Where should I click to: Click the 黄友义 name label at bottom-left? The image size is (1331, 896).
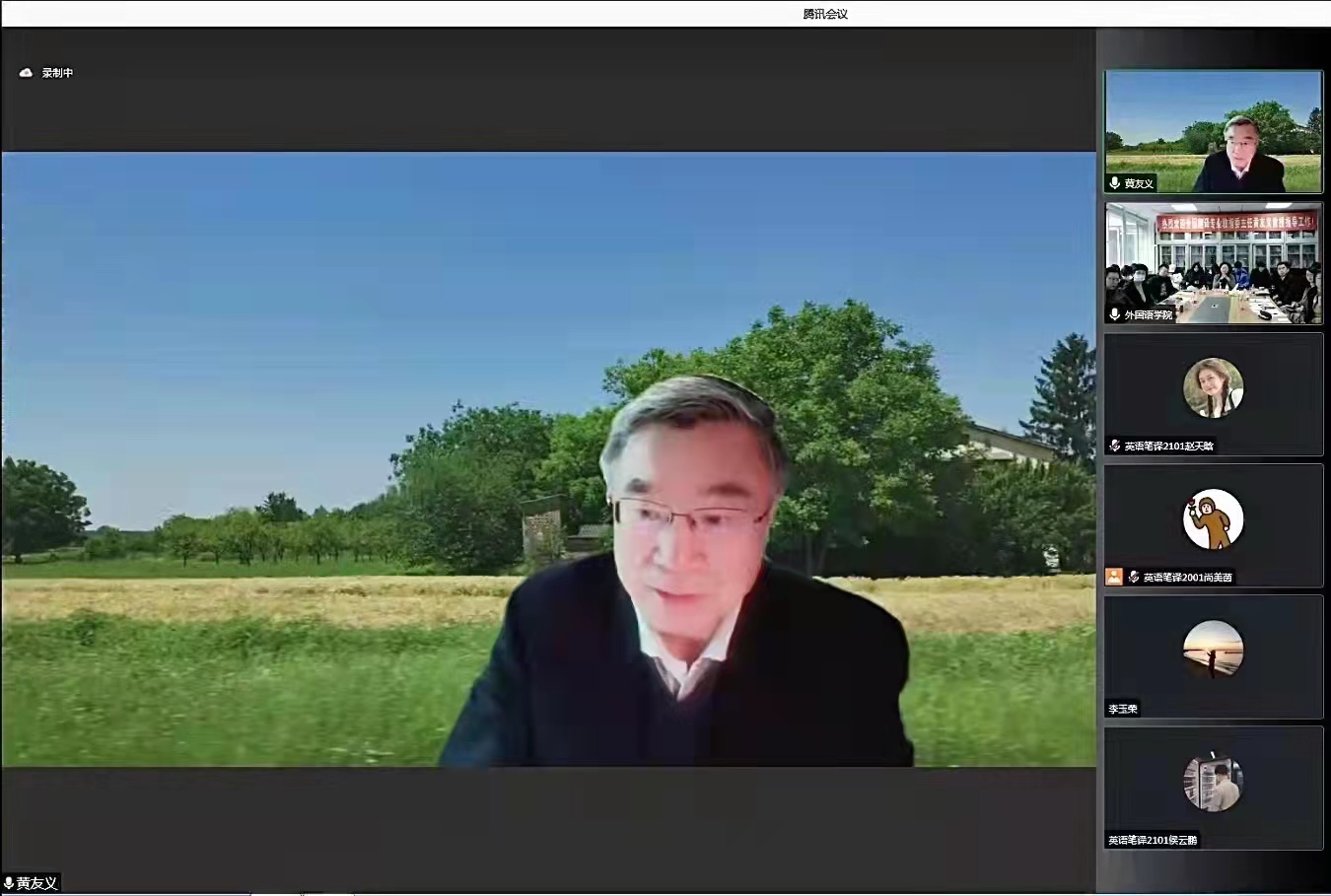37,883
